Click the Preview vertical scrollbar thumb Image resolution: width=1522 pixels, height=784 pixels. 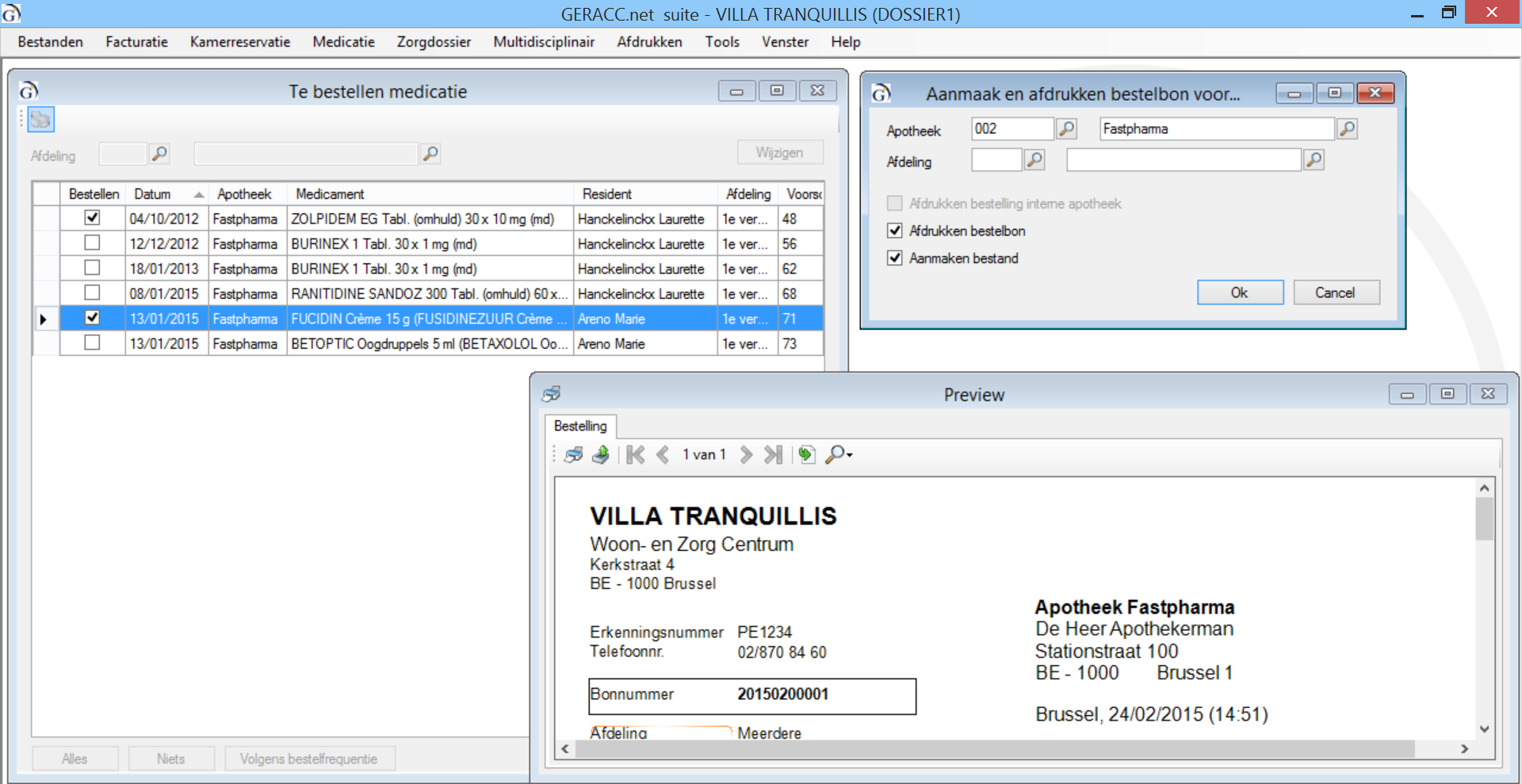click(1484, 518)
